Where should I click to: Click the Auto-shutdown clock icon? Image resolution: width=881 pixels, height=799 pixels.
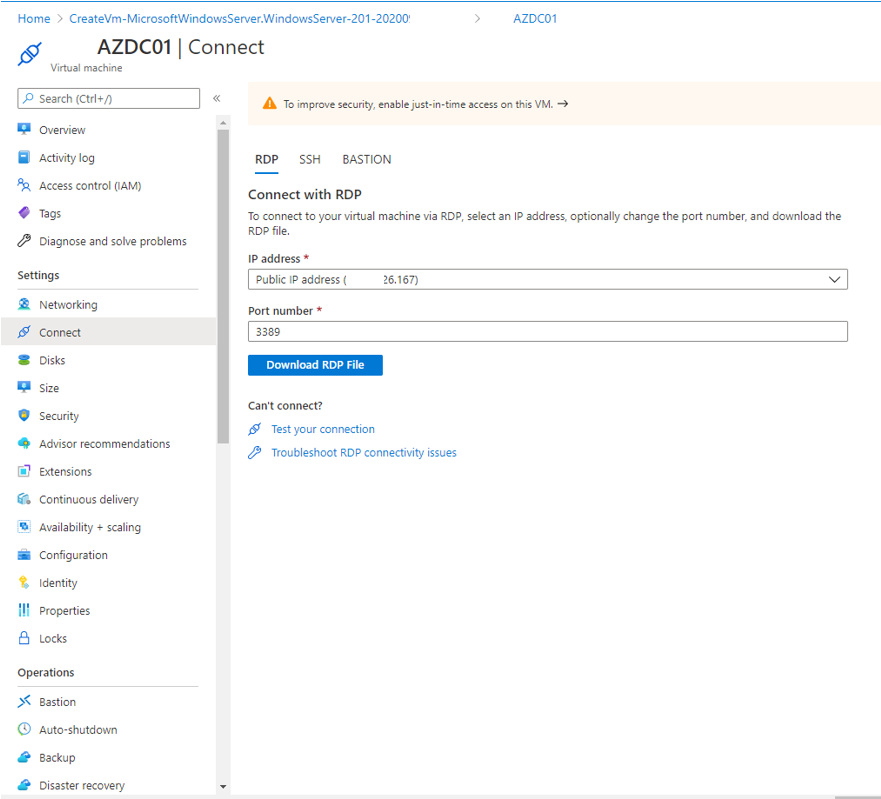point(24,729)
